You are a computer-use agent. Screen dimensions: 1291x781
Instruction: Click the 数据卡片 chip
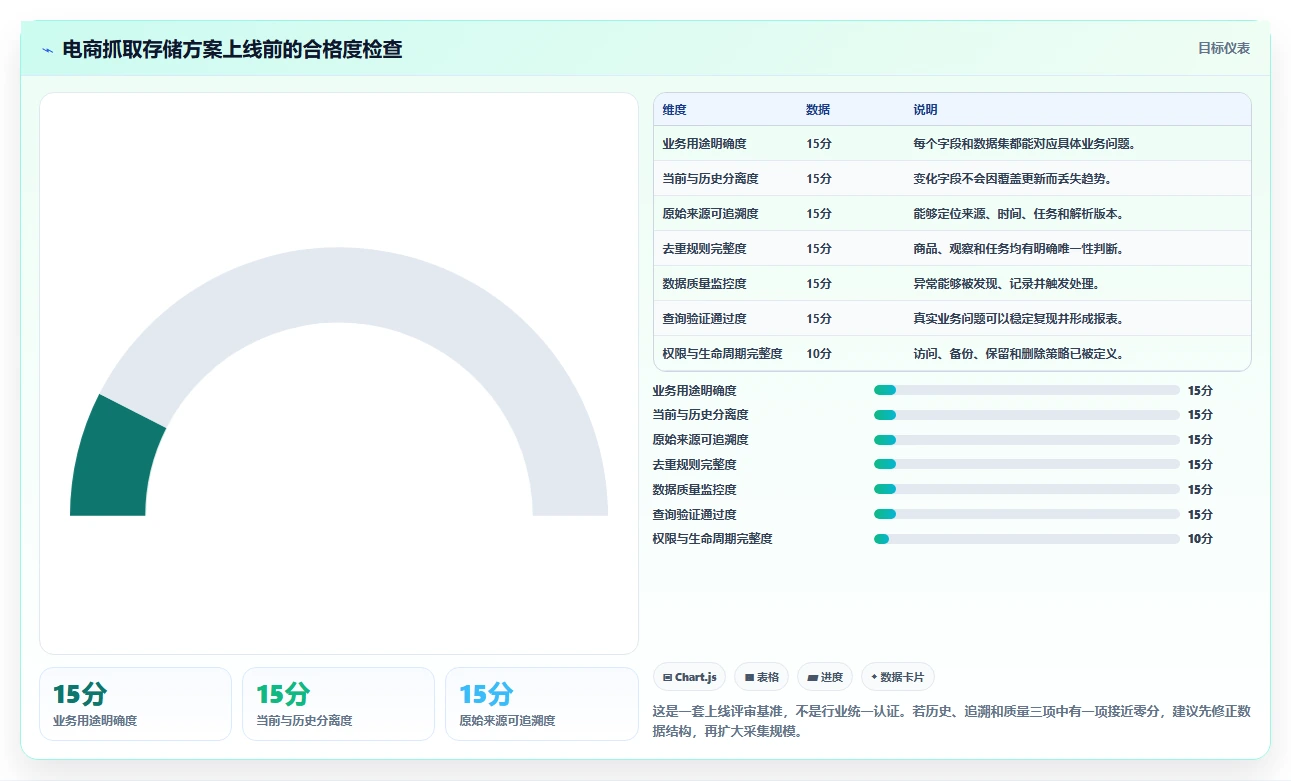[x=898, y=677]
